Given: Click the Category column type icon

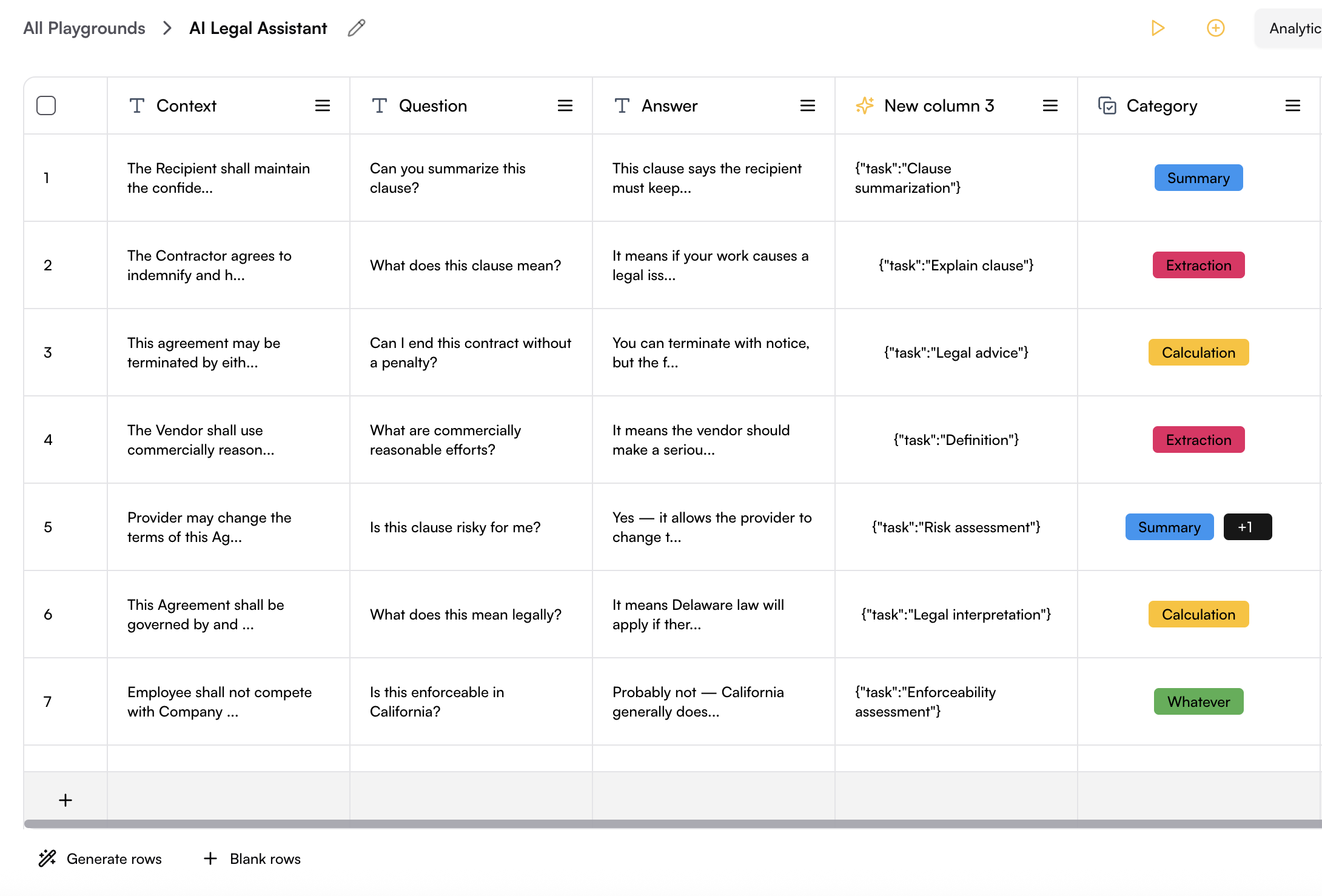Looking at the screenshot, I should (1107, 105).
